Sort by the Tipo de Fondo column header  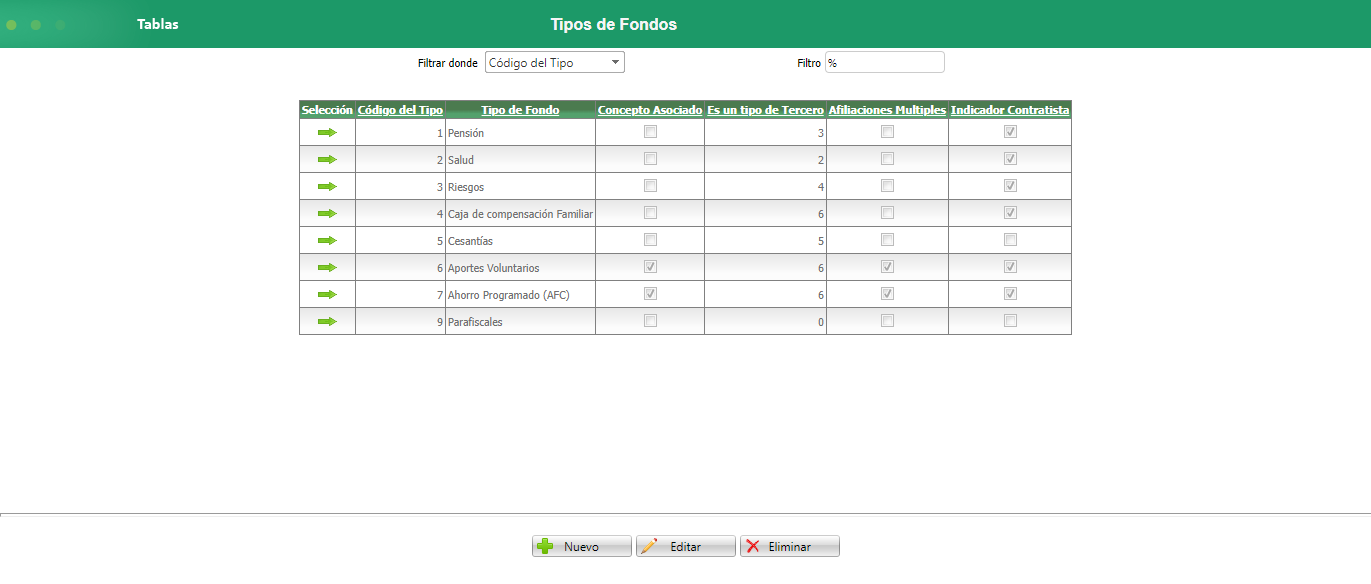click(518, 109)
